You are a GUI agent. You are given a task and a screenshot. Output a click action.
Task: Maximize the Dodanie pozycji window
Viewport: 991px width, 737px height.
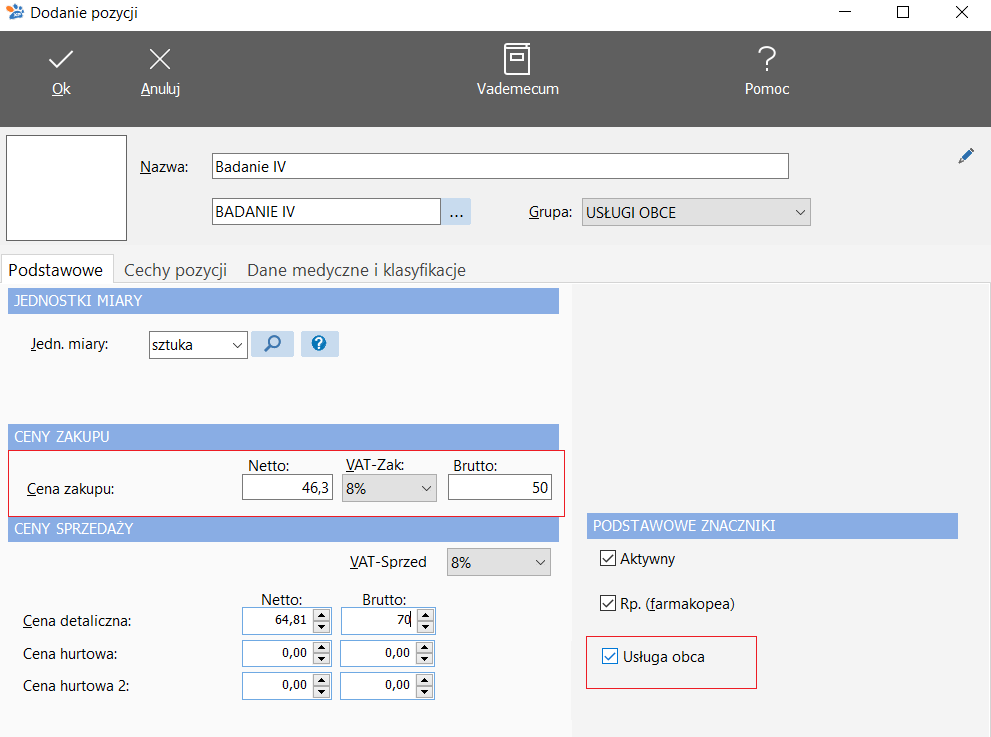pyautogui.click(x=903, y=12)
